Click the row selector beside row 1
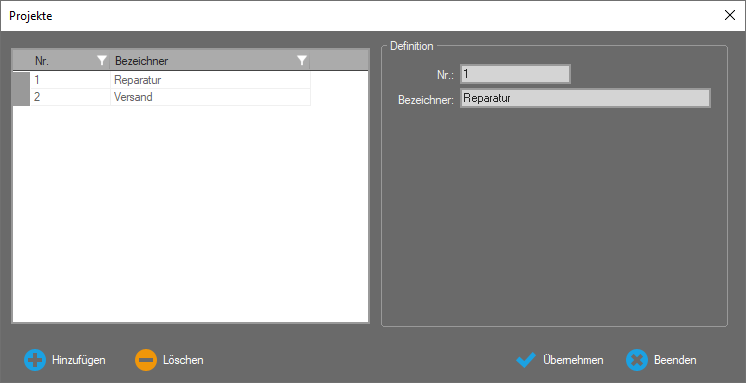746x383 pixels. point(21,80)
